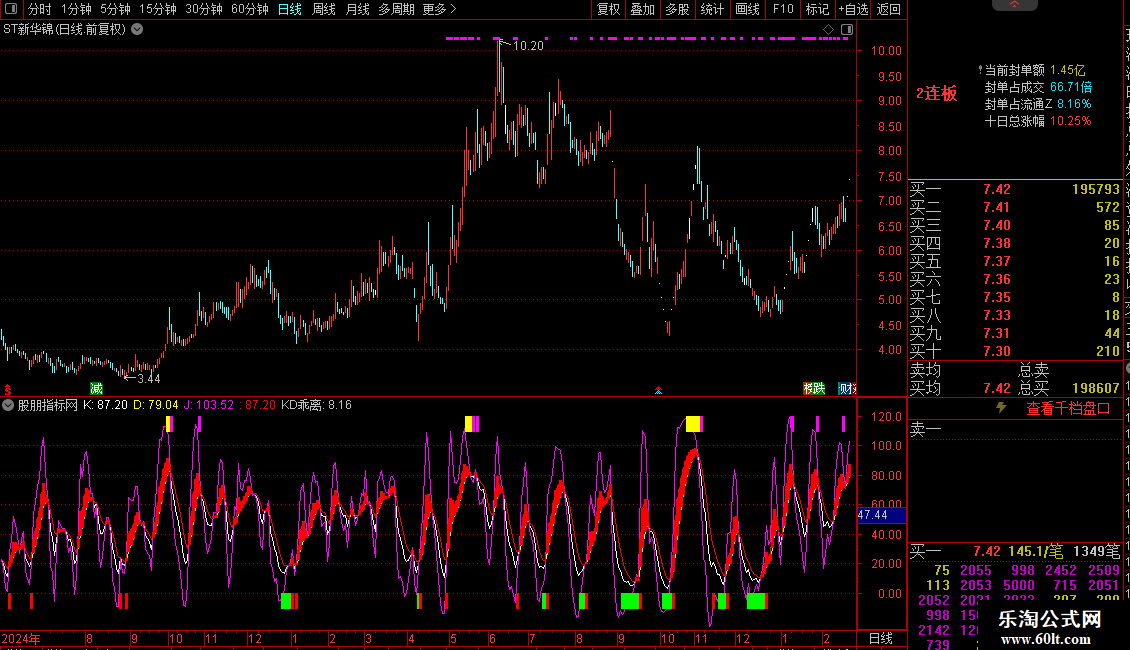Open 查看千档盘口 link
The height and width of the screenshot is (650, 1130).
1068,409
